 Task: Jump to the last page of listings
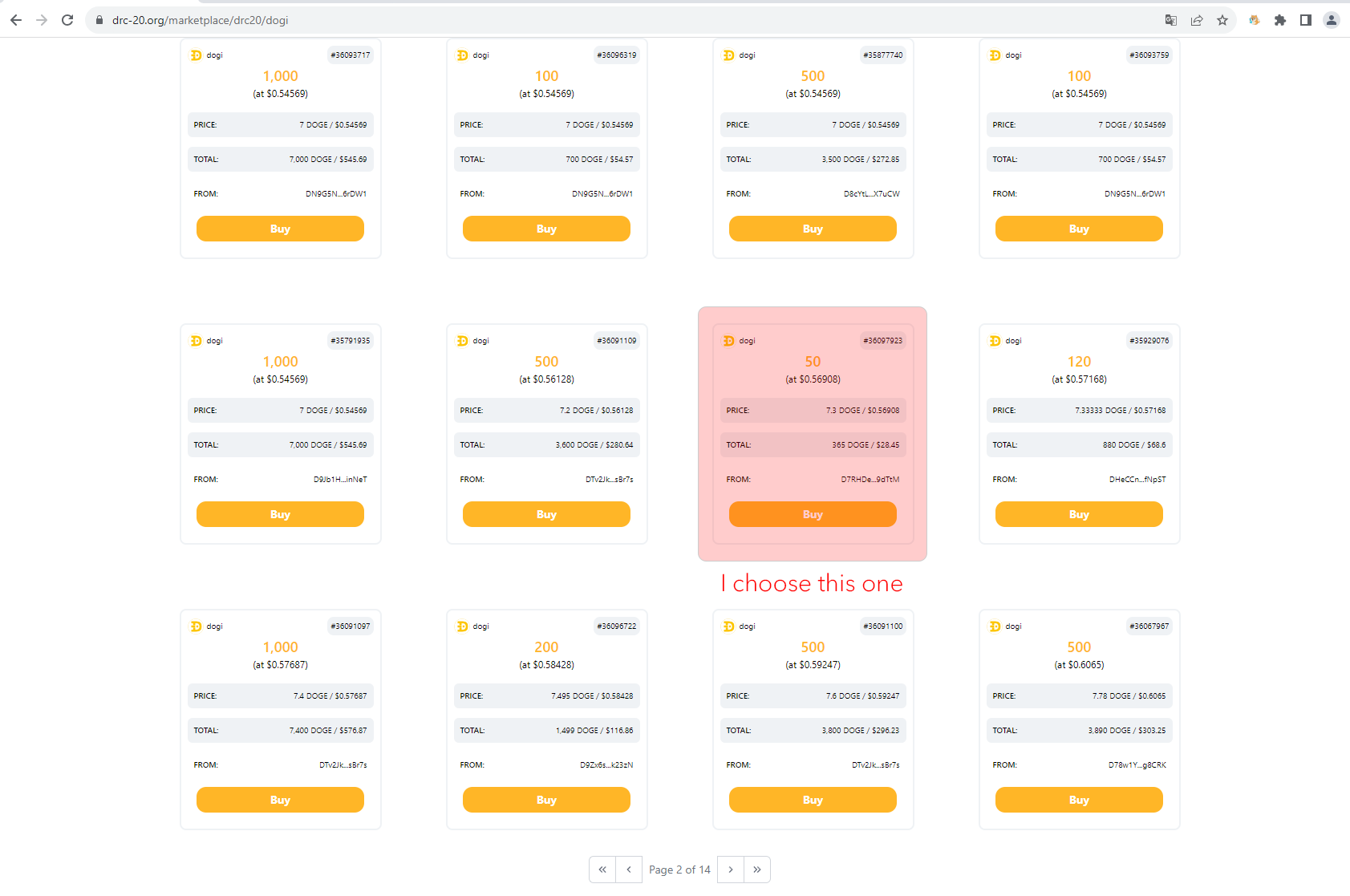[756, 870]
